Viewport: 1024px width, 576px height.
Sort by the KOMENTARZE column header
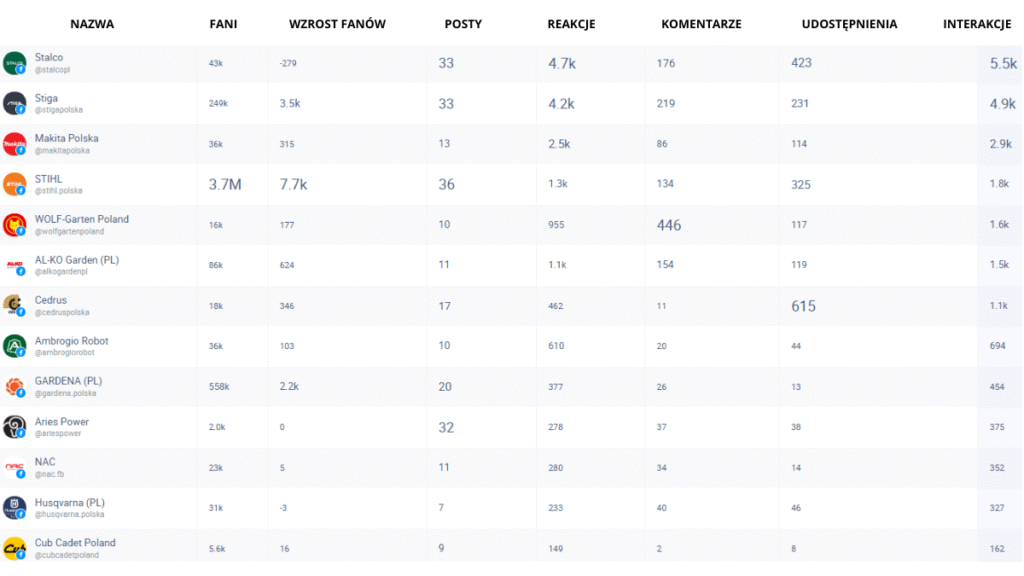[x=701, y=24]
